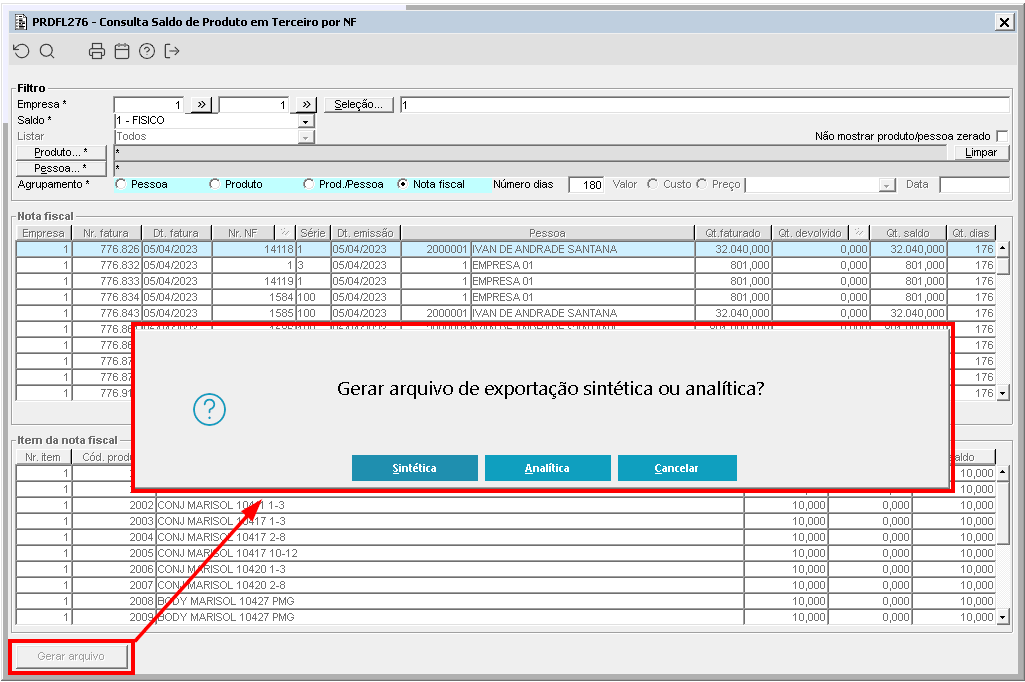Click sort icon beside Nr. NF header
This screenshot has width=1025, height=682.
[285, 233]
